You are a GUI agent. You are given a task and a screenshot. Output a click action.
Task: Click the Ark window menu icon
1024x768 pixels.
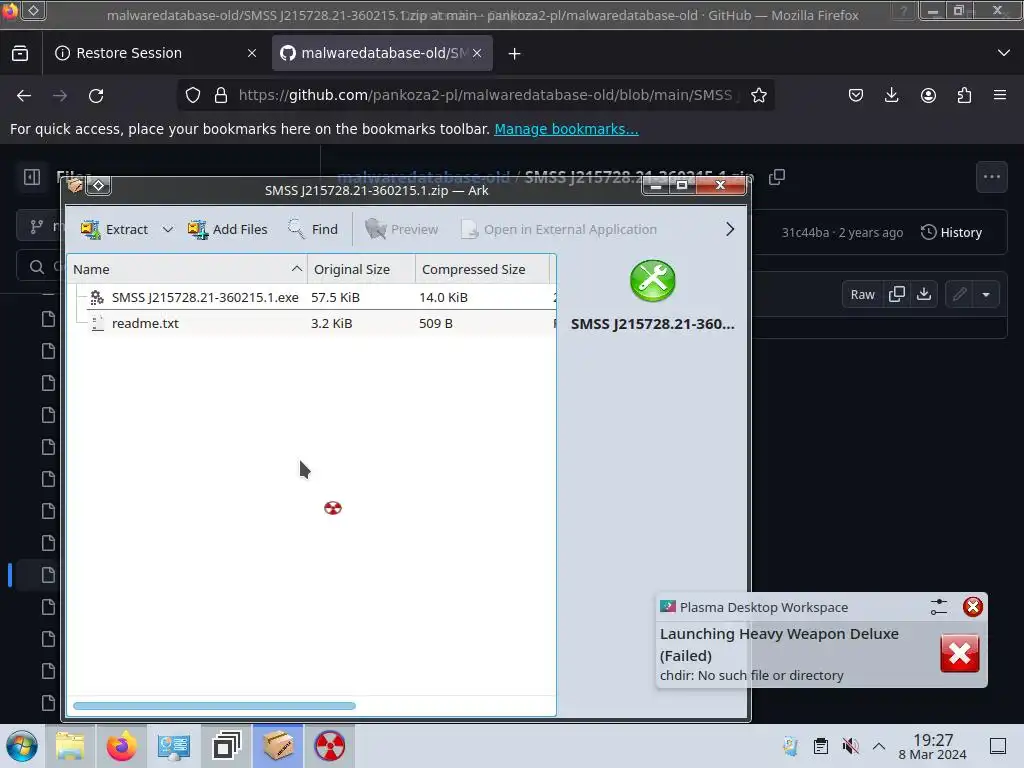point(75,185)
